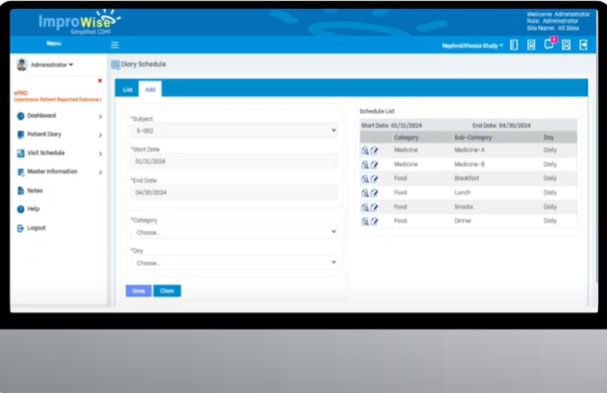This screenshot has height=393, width=607.
Task: View the Dinner schedule entry
Action: point(365,221)
